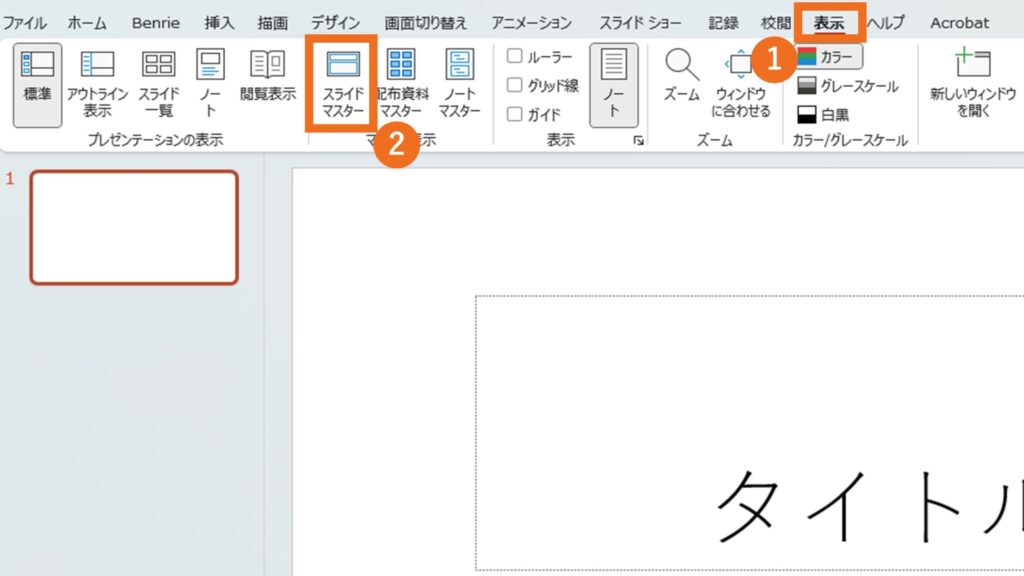Select 白黒 black and white mode

pyautogui.click(x=824, y=114)
